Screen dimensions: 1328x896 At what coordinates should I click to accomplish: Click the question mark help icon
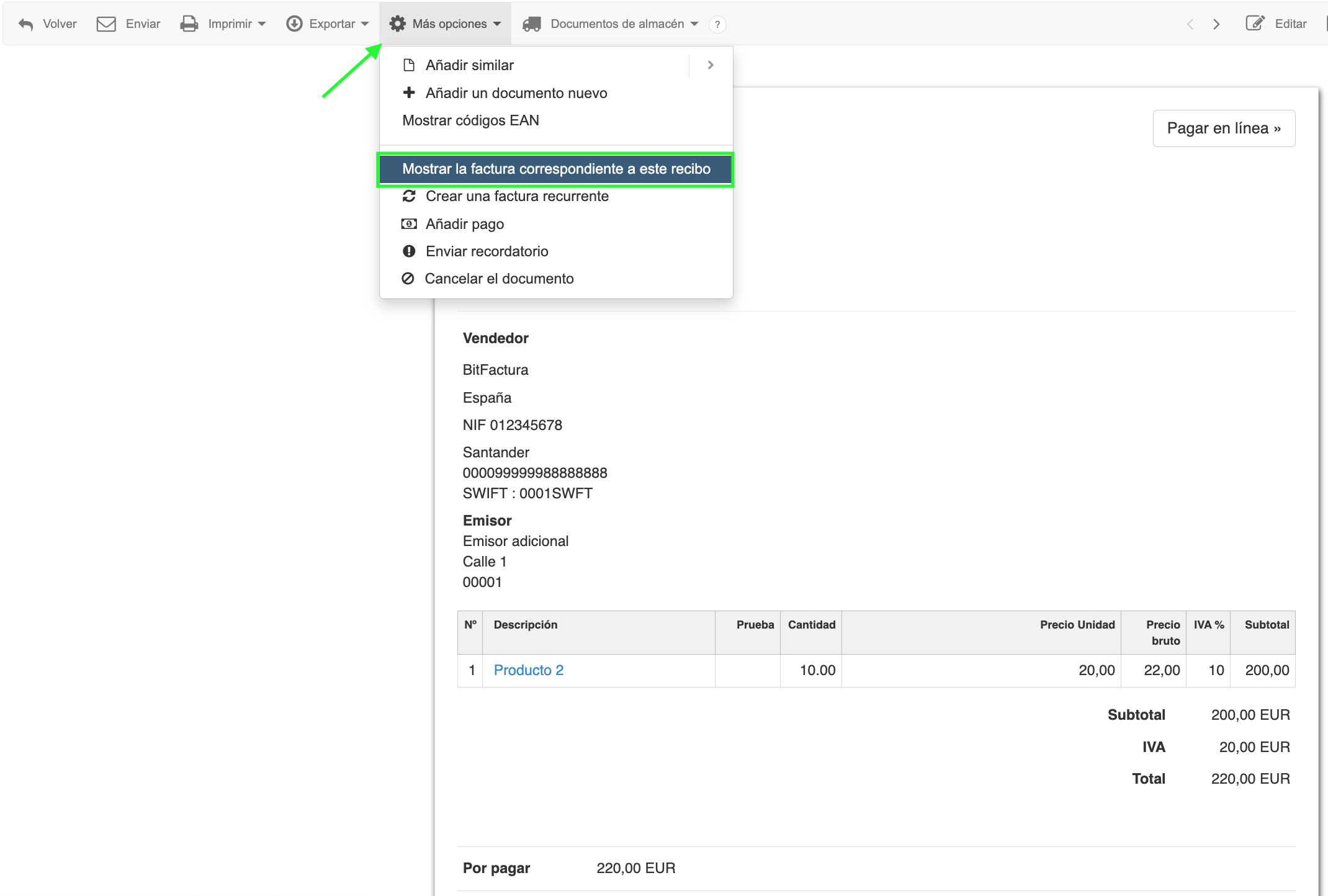(x=717, y=24)
